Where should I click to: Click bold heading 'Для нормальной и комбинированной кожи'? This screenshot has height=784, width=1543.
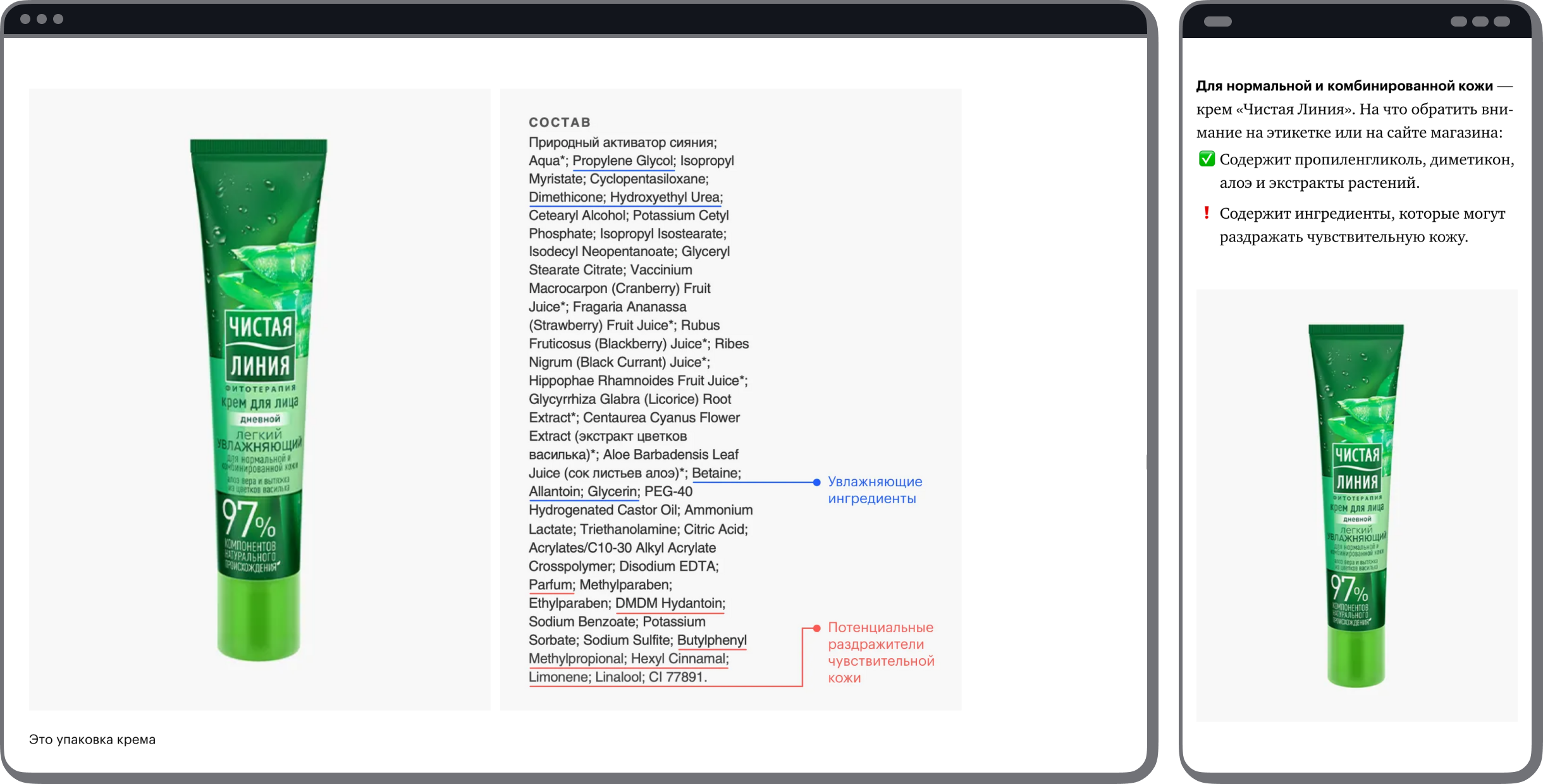(1344, 86)
